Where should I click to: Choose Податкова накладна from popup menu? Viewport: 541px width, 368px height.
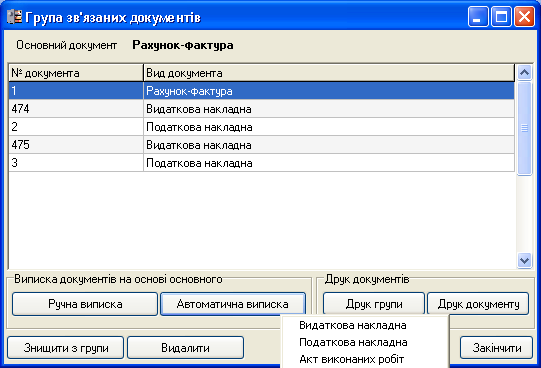(353, 342)
